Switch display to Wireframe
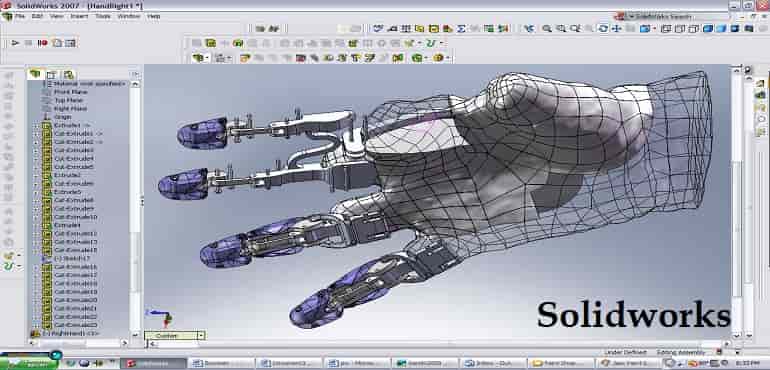Image resolution: width=770 pixels, height=370 pixels. pyautogui.click(x=666, y=28)
